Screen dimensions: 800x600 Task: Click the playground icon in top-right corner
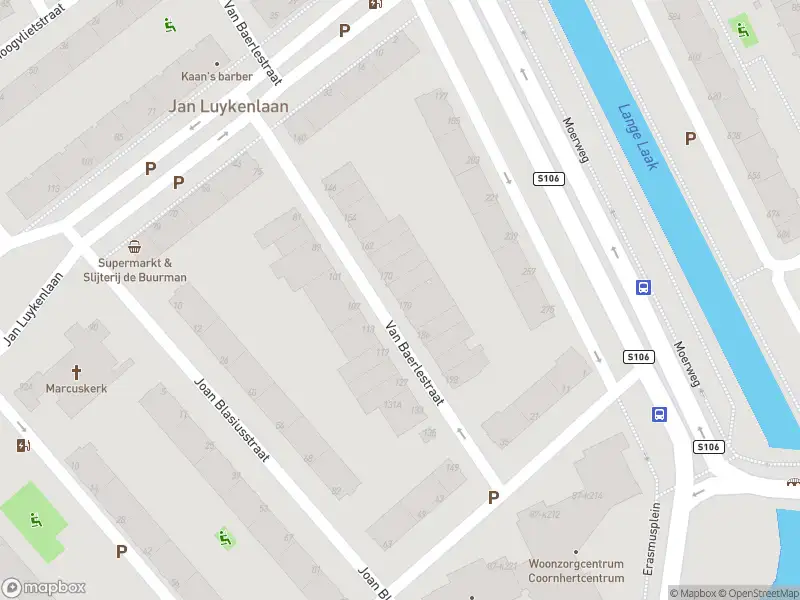[x=743, y=30]
